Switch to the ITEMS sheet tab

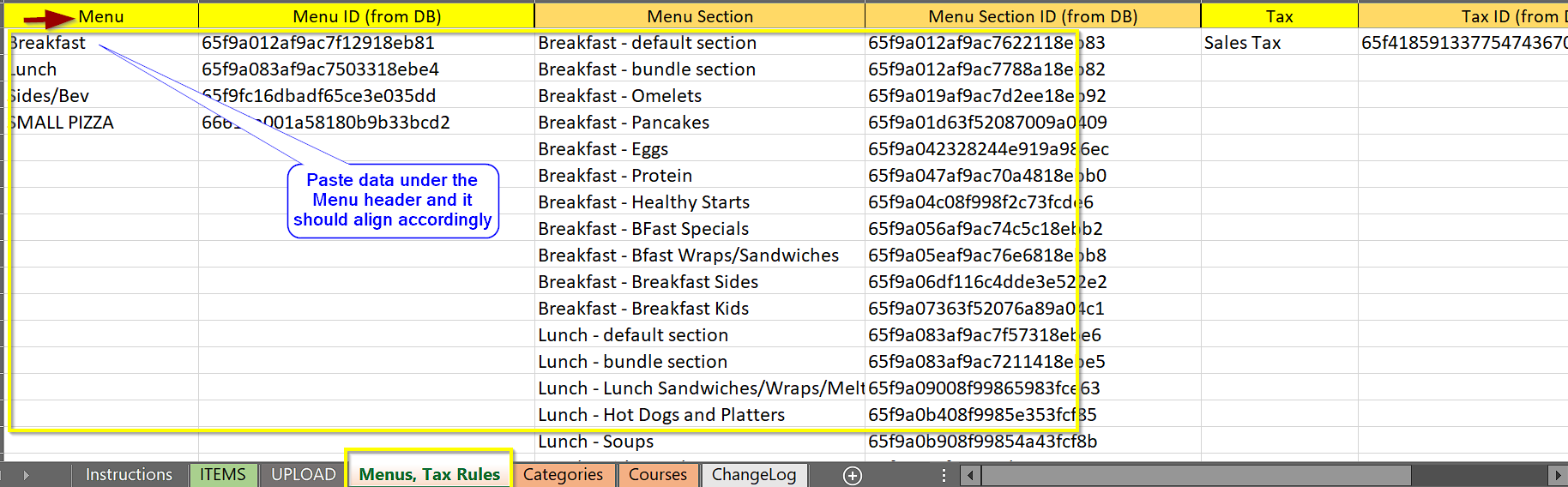[223, 475]
